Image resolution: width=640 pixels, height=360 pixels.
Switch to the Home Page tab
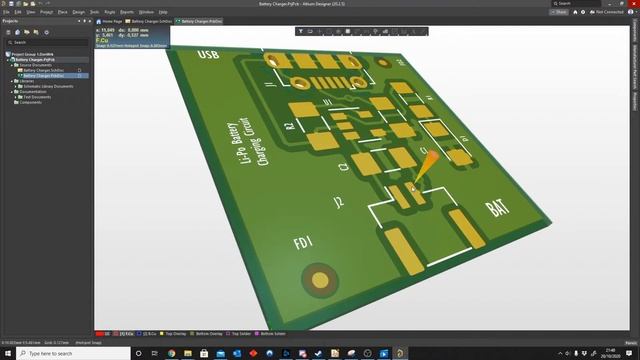click(109, 21)
